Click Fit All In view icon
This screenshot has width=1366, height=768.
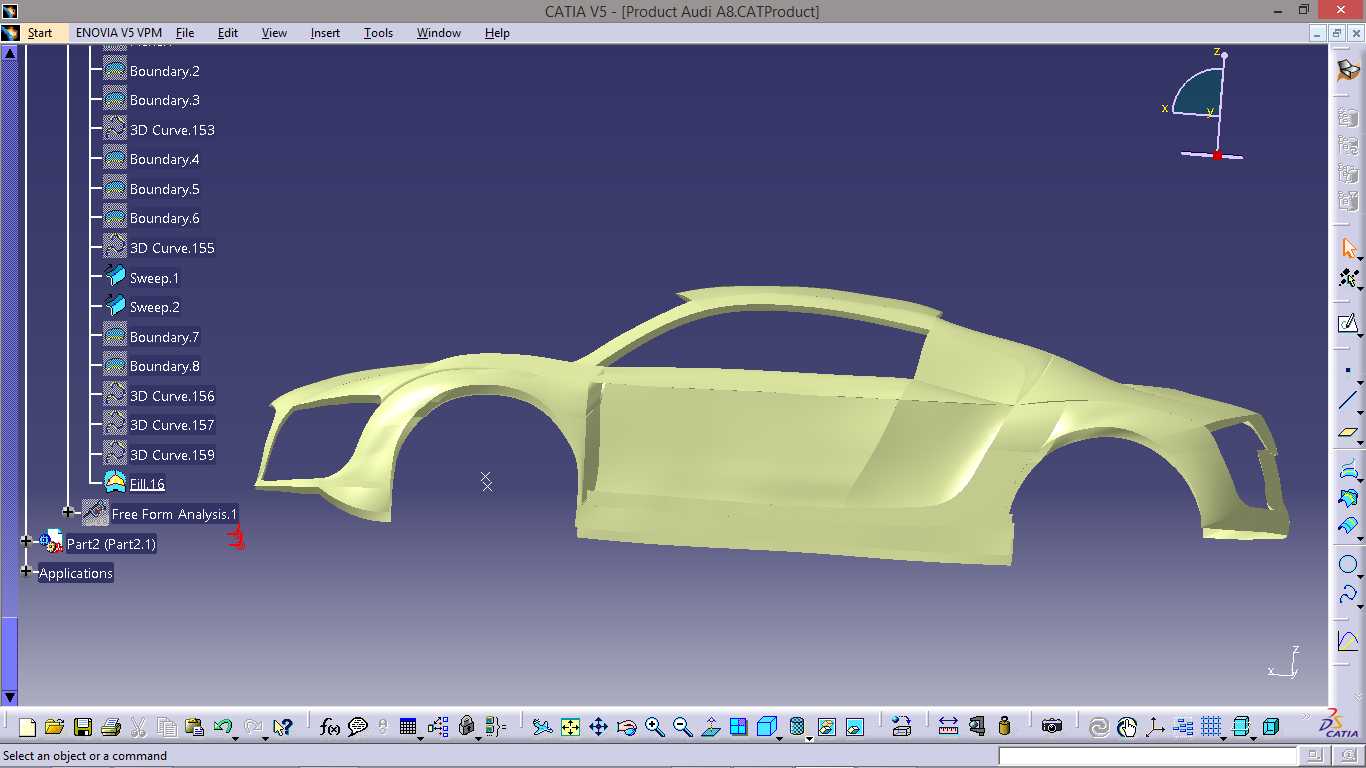click(570, 727)
